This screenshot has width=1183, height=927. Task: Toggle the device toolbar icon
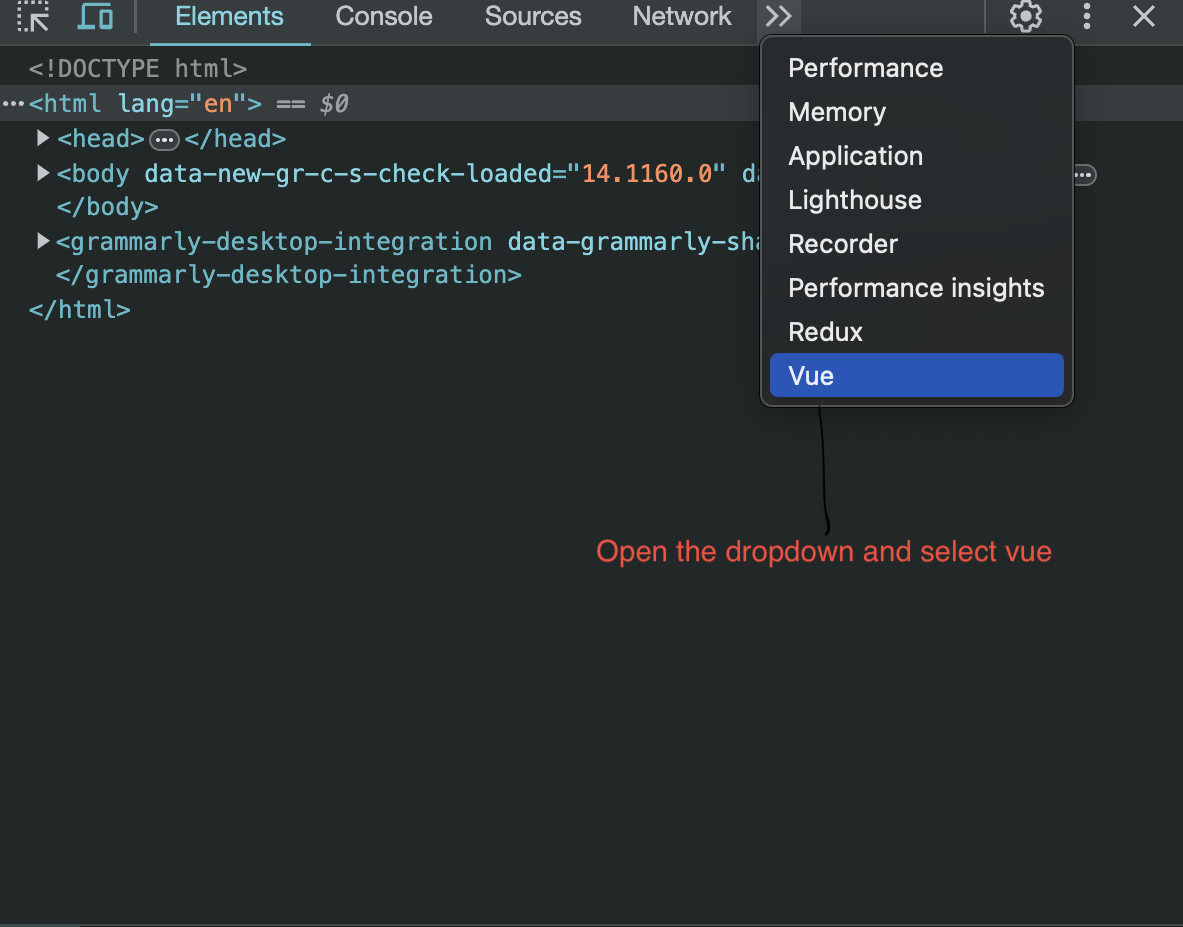(x=95, y=16)
